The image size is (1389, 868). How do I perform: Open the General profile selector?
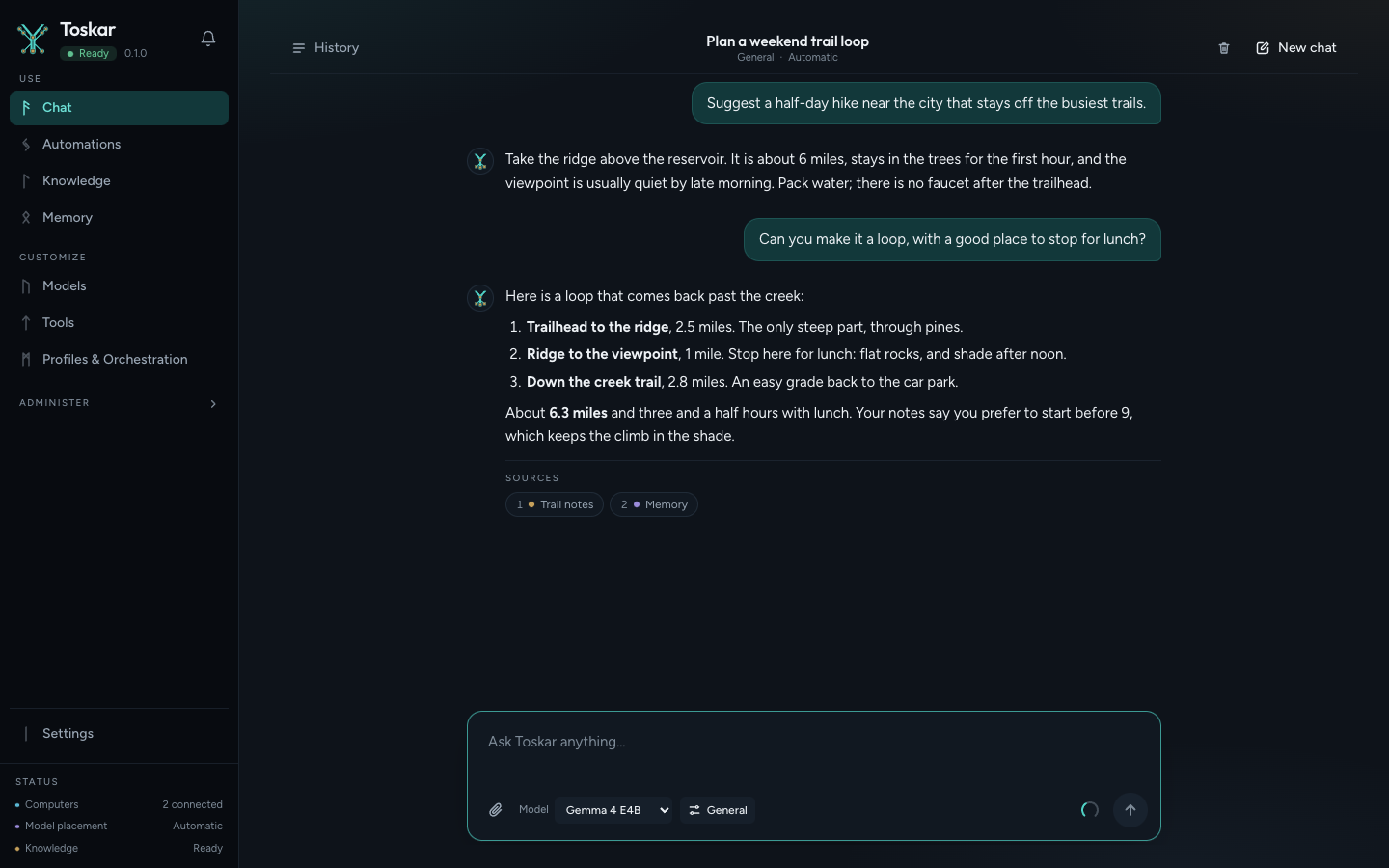pyautogui.click(x=718, y=810)
